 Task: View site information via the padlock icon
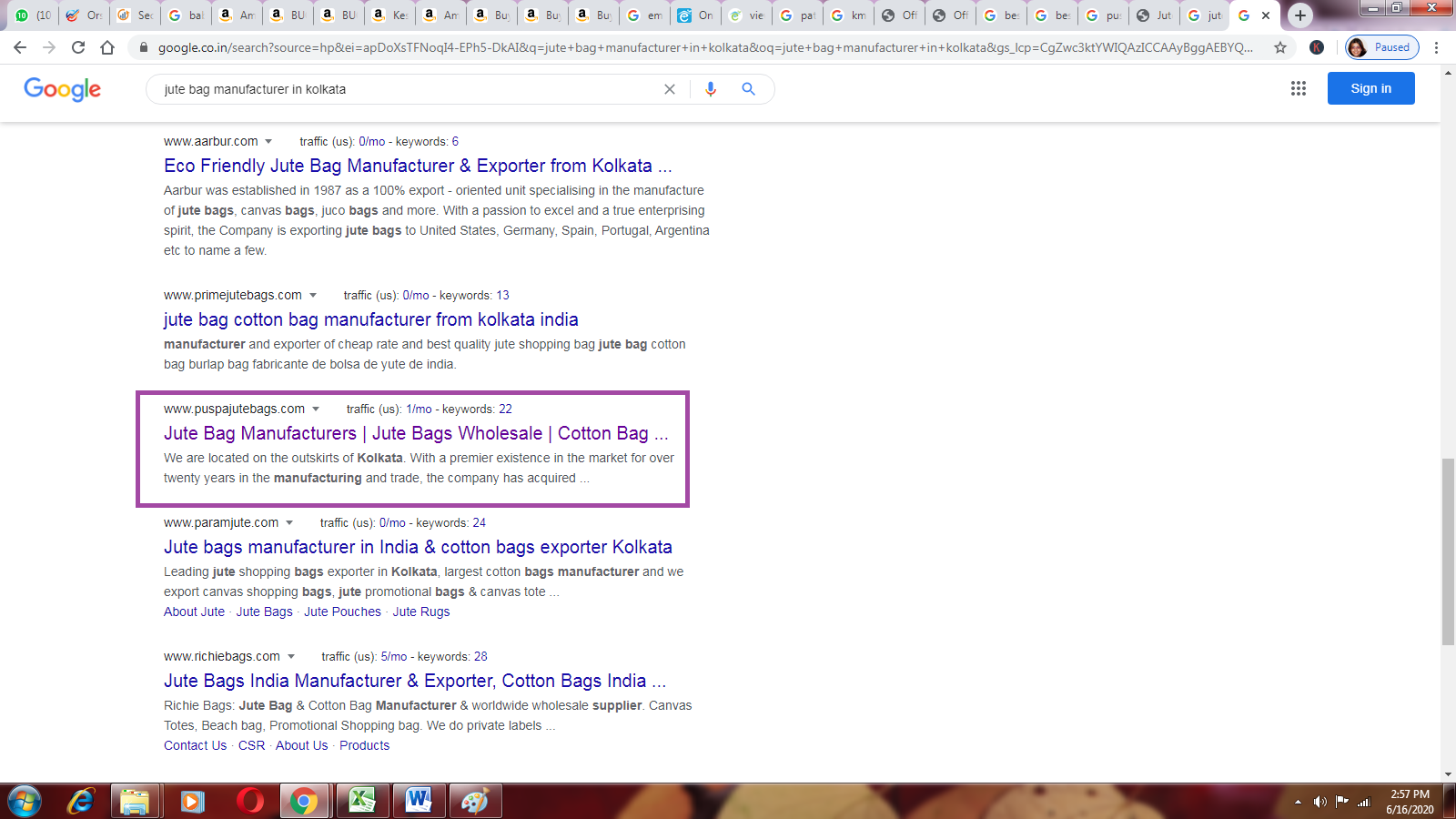(x=143, y=47)
